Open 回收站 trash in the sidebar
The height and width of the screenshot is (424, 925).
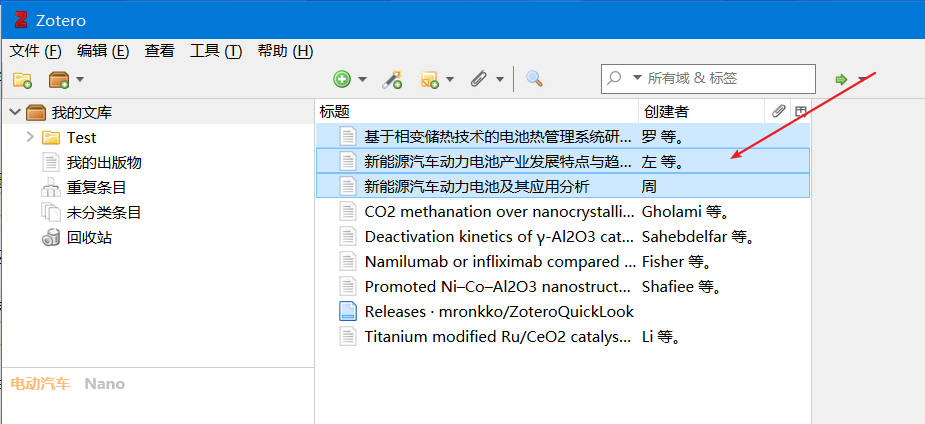(x=89, y=238)
